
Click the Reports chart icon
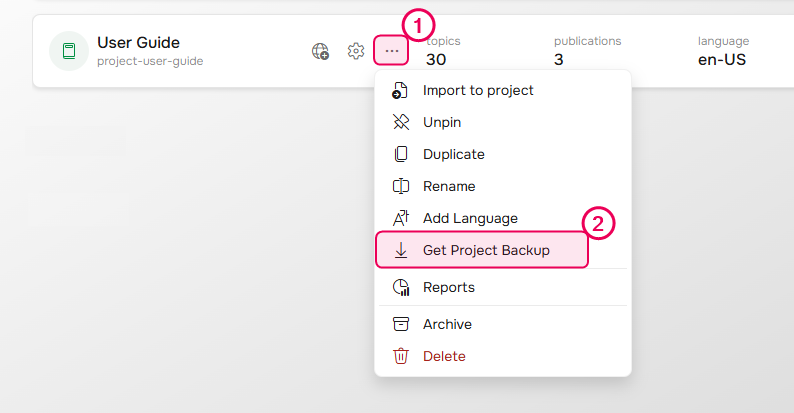click(x=401, y=287)
